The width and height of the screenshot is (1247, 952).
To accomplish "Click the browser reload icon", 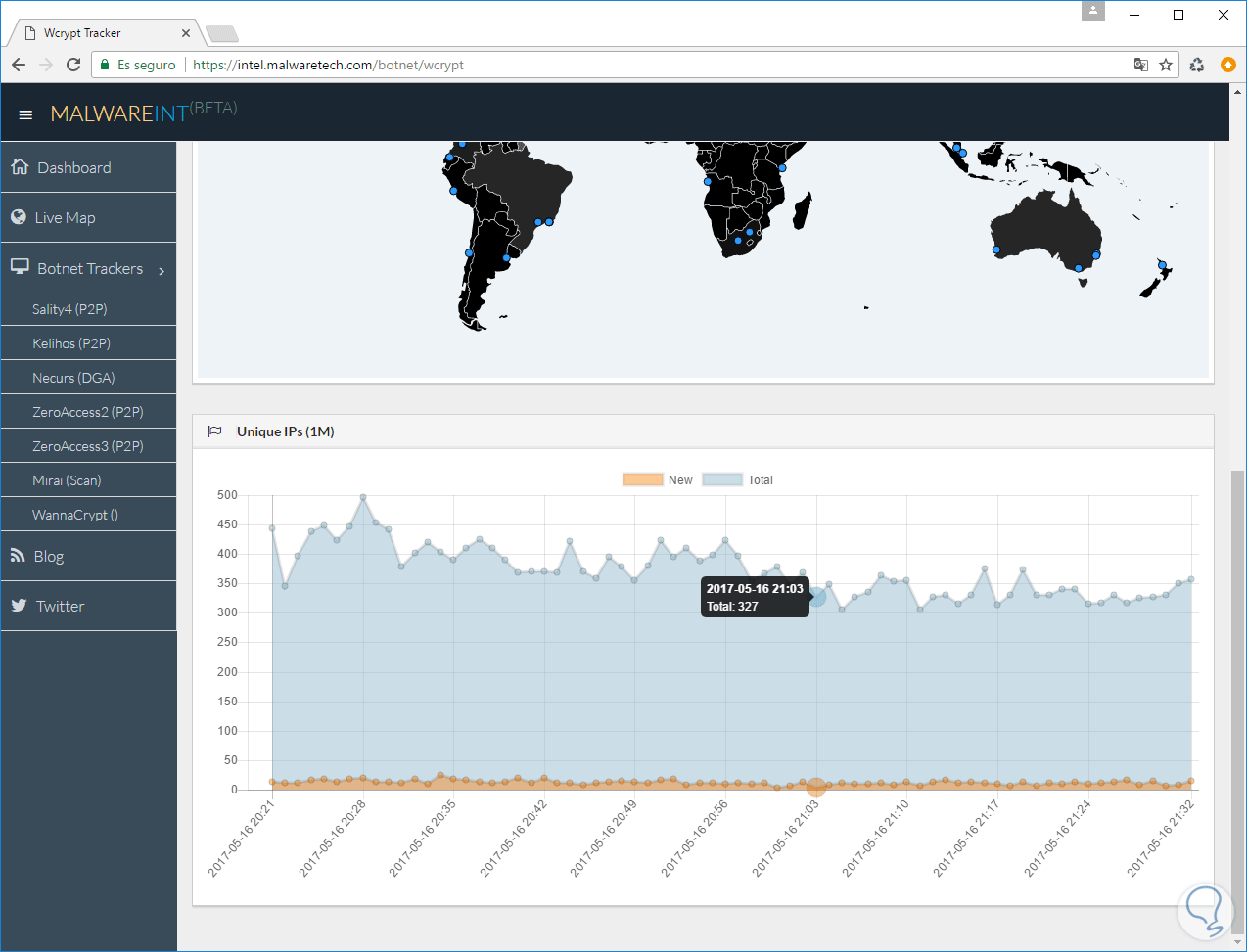I will (x=73, y=65).
